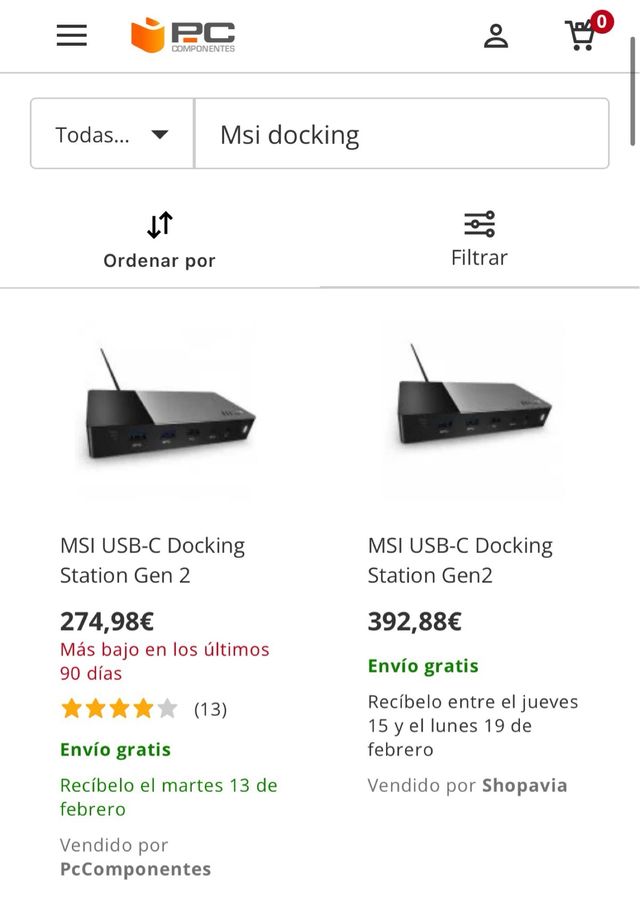Click the sort arrows icon

pyautogui.click(x=160, y=225)
